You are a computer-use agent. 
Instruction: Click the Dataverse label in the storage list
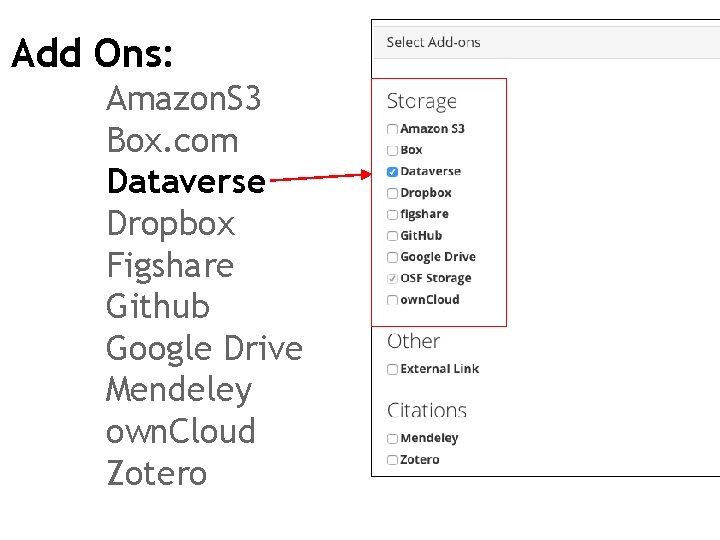430,172
